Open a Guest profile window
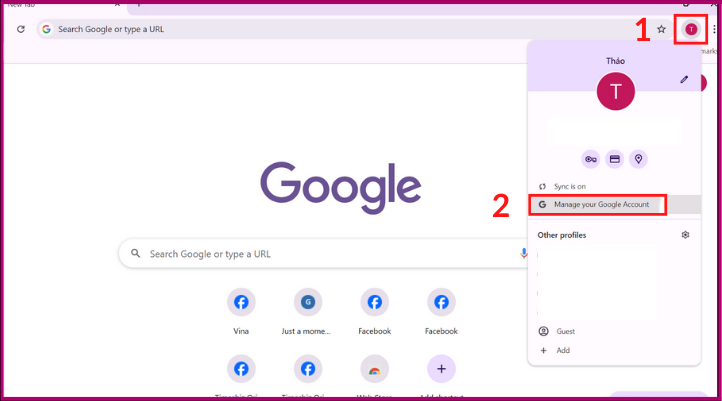This screenshot has width=722, height=401. tap(614, 331)
